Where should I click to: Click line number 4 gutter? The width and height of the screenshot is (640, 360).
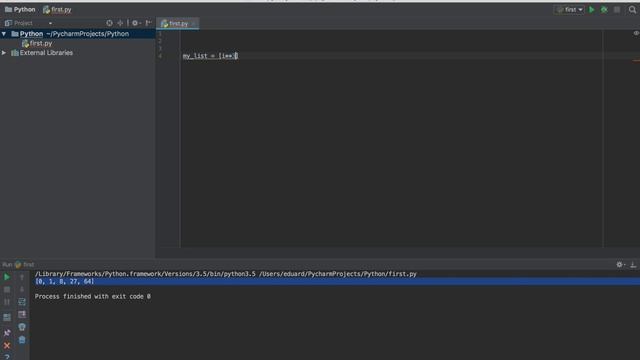(x=160, y=56)
